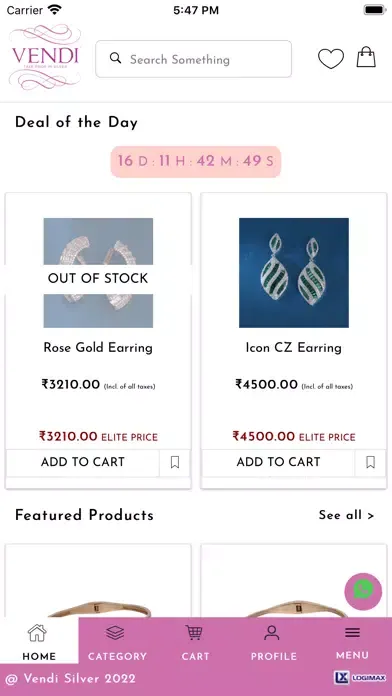Tap the floating WhatsApp chat button
Viewport: 392px width, 696px height.
point(363,591)
